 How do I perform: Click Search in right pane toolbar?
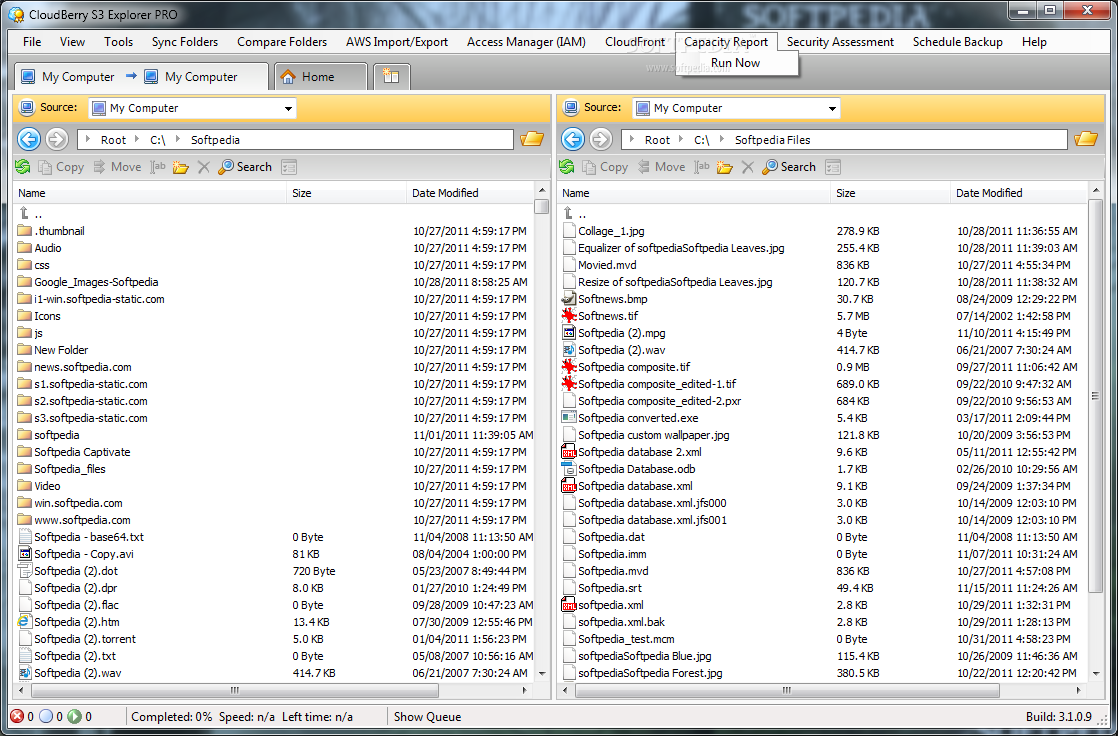click(789, 167)
